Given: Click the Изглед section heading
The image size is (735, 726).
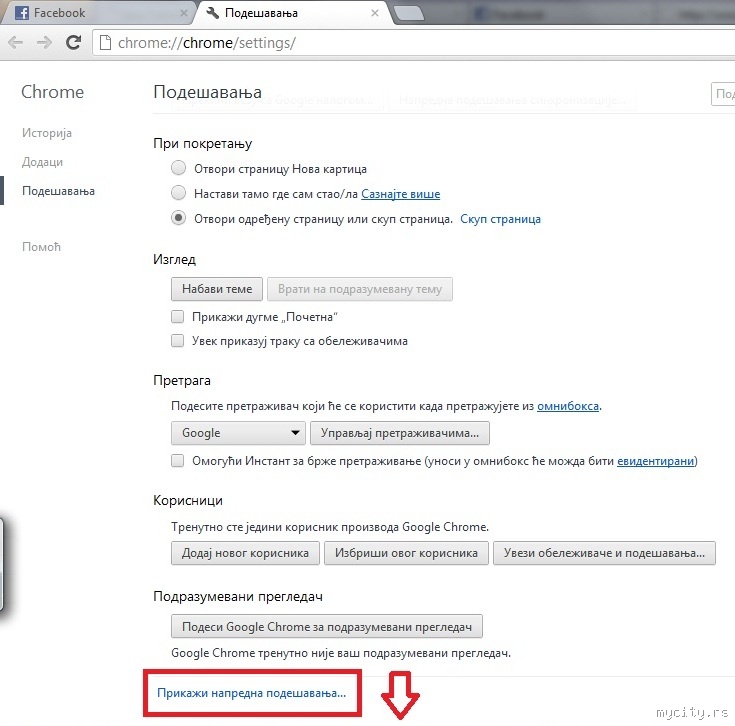Looking at the screenshot, I should click(x=174, y=259).
